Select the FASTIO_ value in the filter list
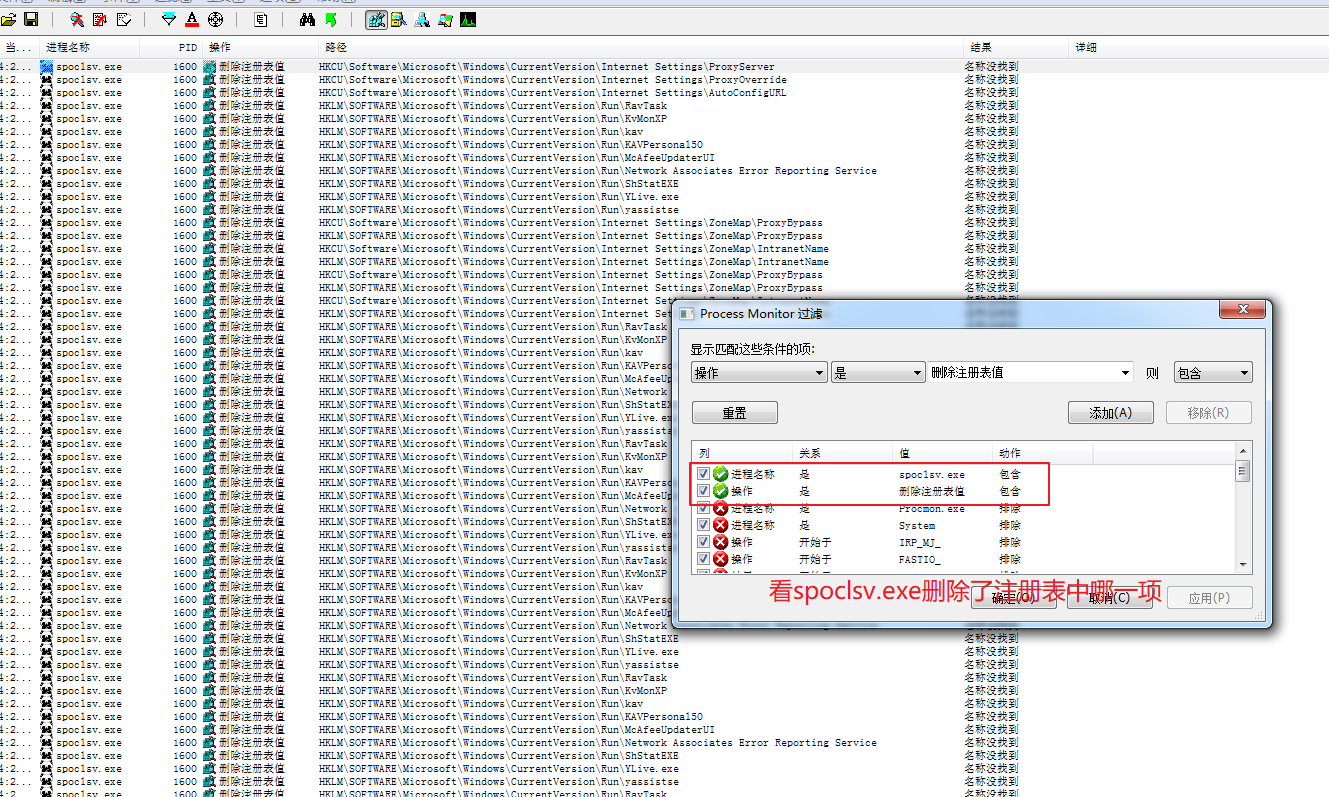 pos(920,559)
